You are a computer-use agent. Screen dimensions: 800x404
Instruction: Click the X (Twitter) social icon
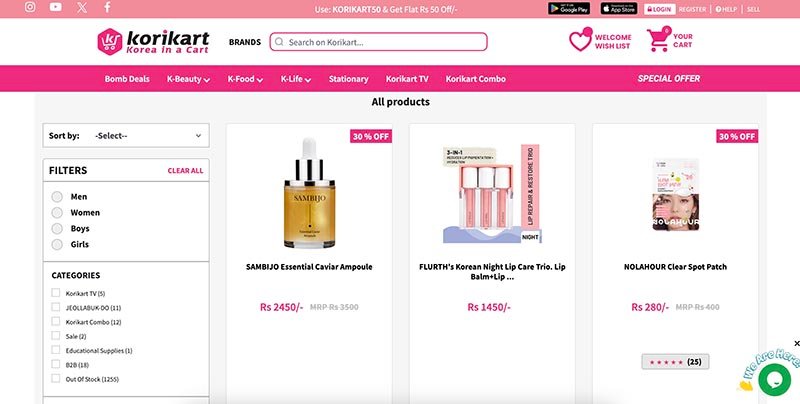tap(82, 8)
